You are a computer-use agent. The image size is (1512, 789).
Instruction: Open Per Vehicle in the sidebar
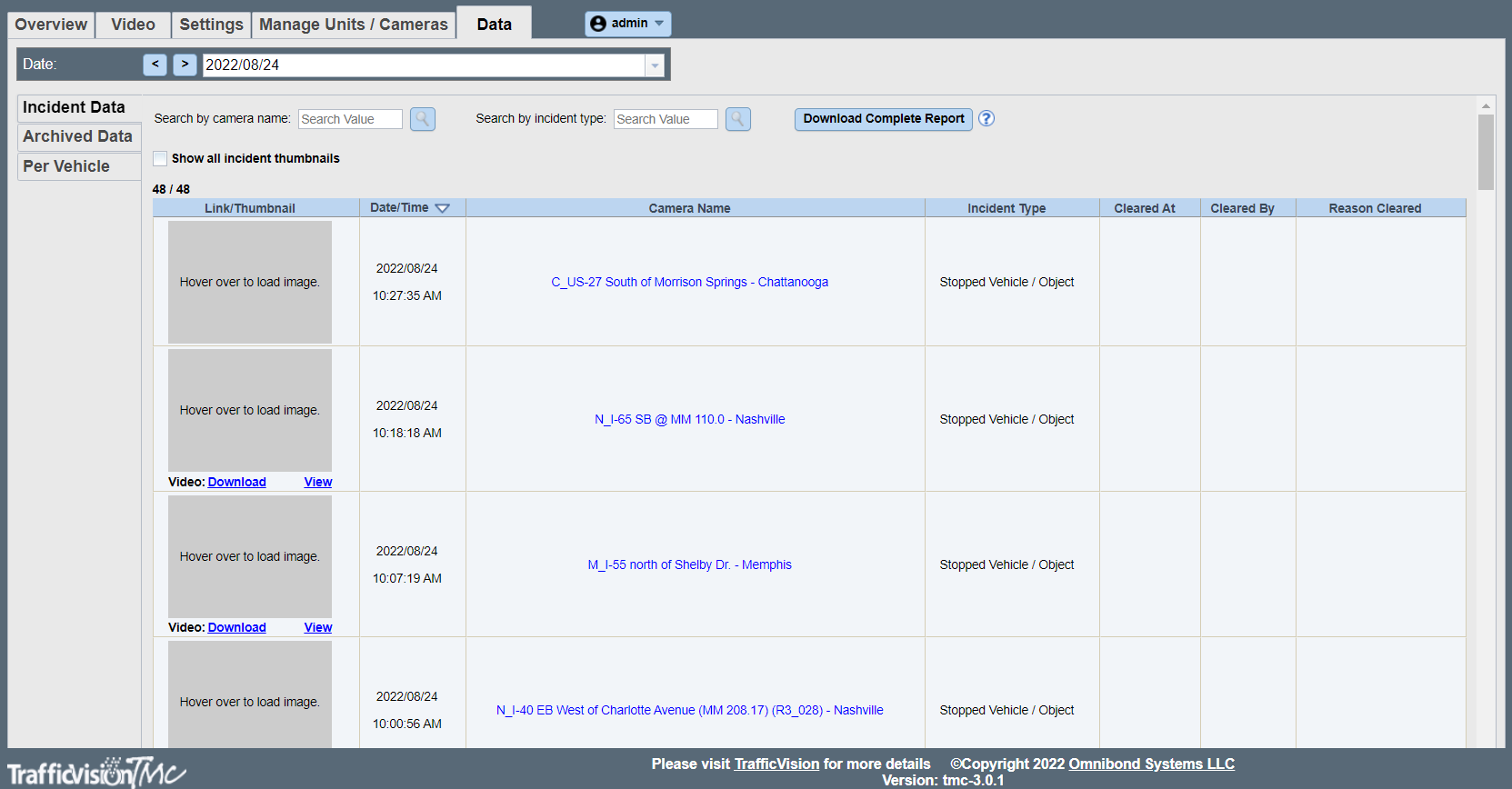[79, 166]
